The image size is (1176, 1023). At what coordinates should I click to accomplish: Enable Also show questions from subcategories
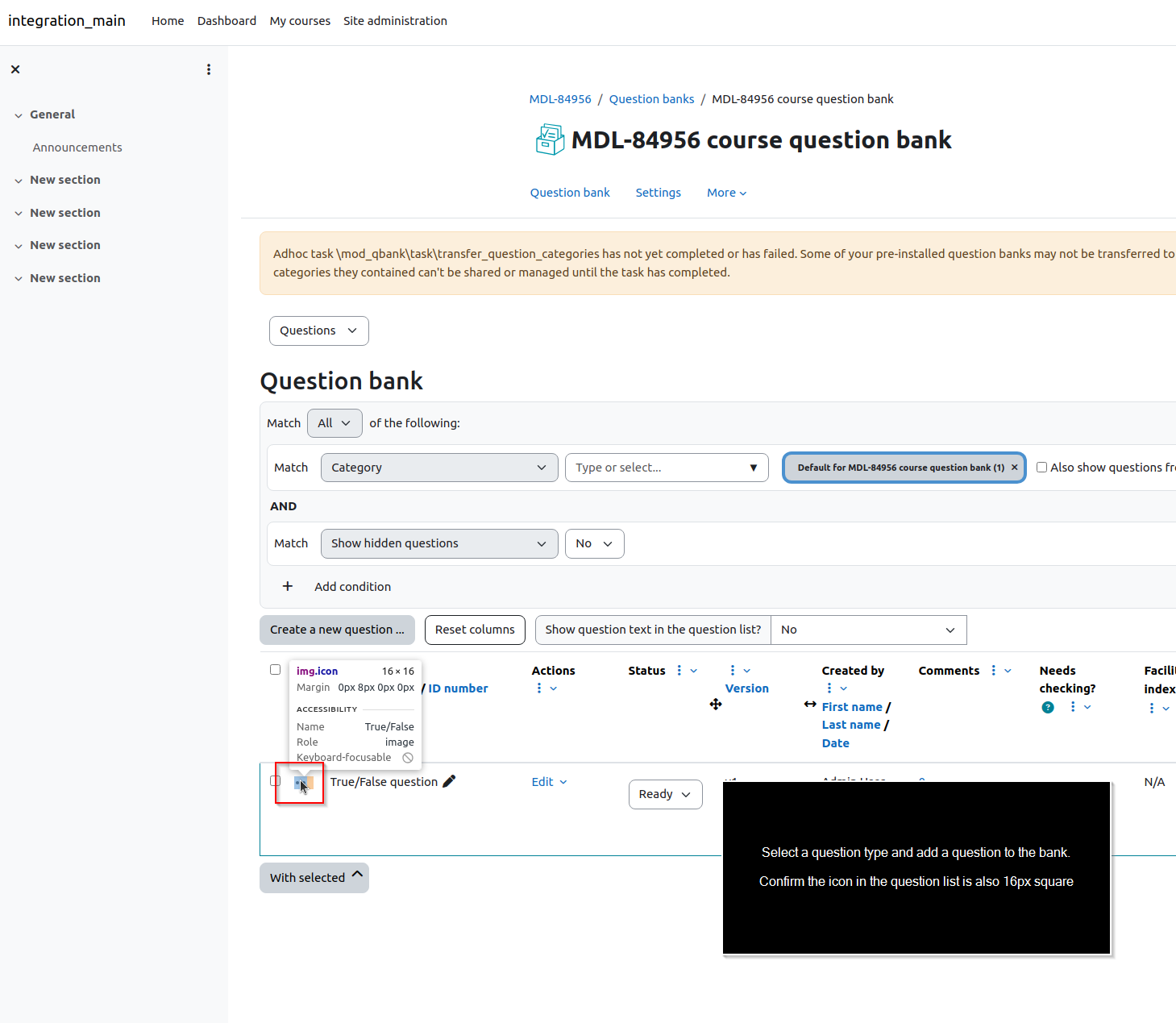1042,468
